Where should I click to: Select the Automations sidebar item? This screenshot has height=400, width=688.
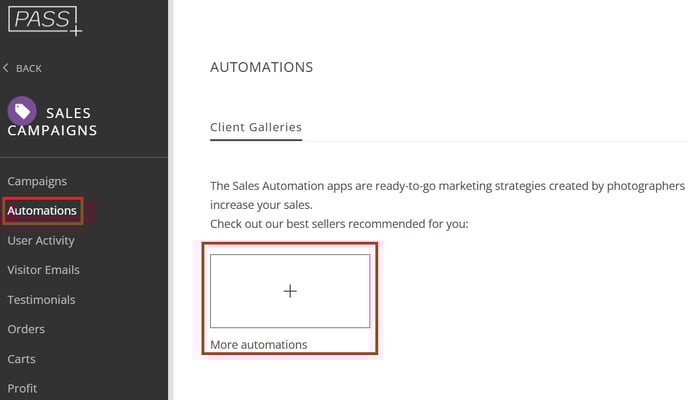tap(42, 211)
